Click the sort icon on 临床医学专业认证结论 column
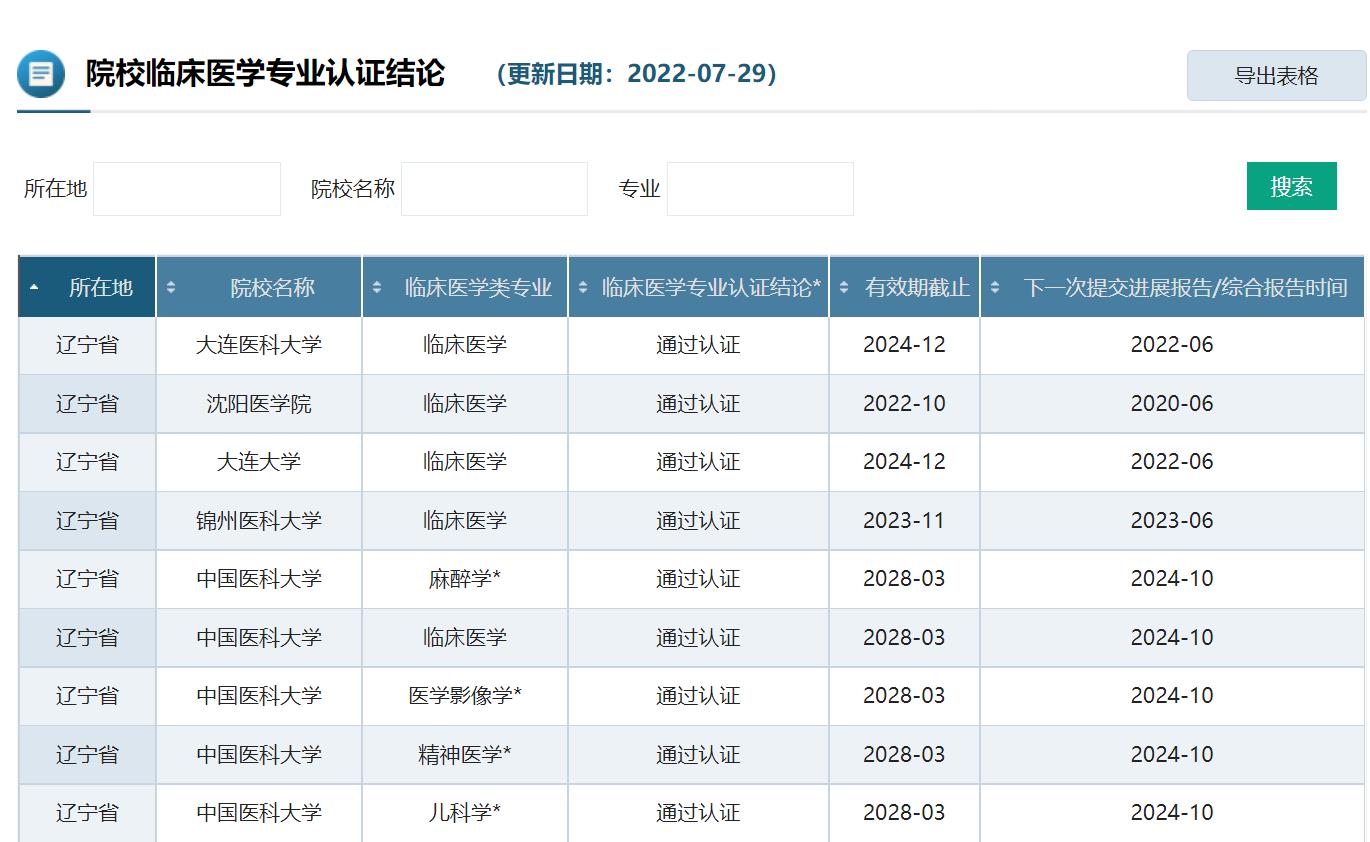The height and width of the screenshot is (842, 1370). [x=584, y=286]
